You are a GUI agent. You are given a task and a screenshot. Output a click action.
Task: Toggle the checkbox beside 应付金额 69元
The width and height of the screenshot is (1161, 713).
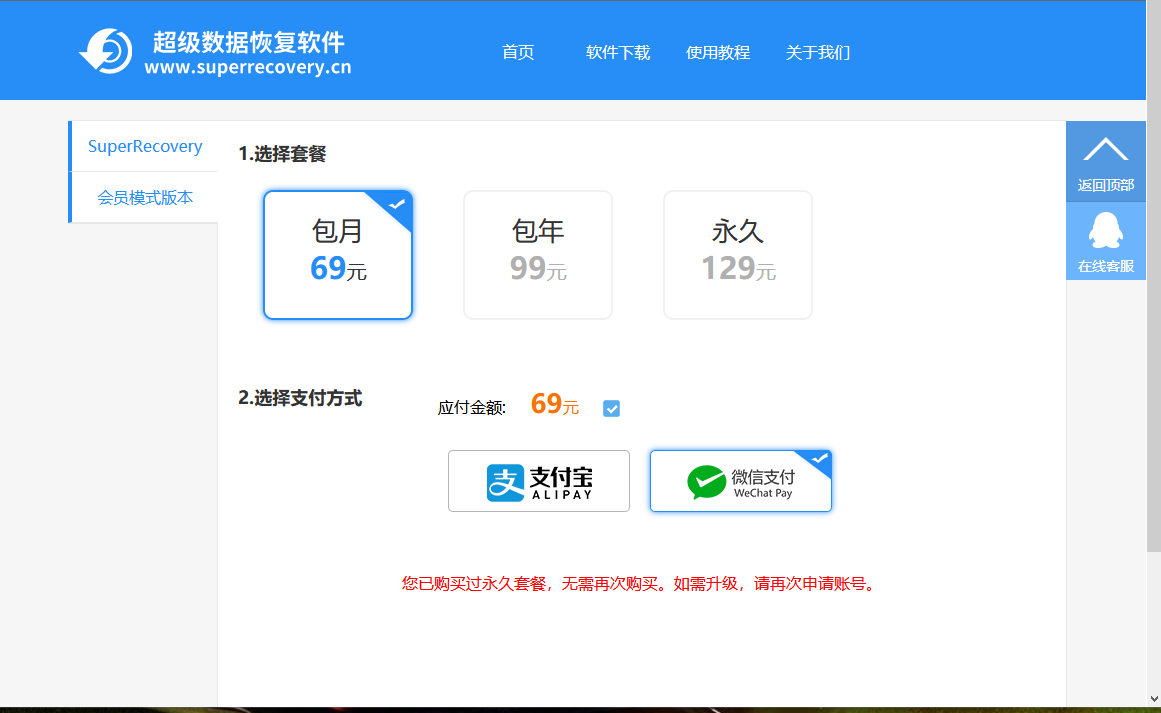[x=611, y=409]
